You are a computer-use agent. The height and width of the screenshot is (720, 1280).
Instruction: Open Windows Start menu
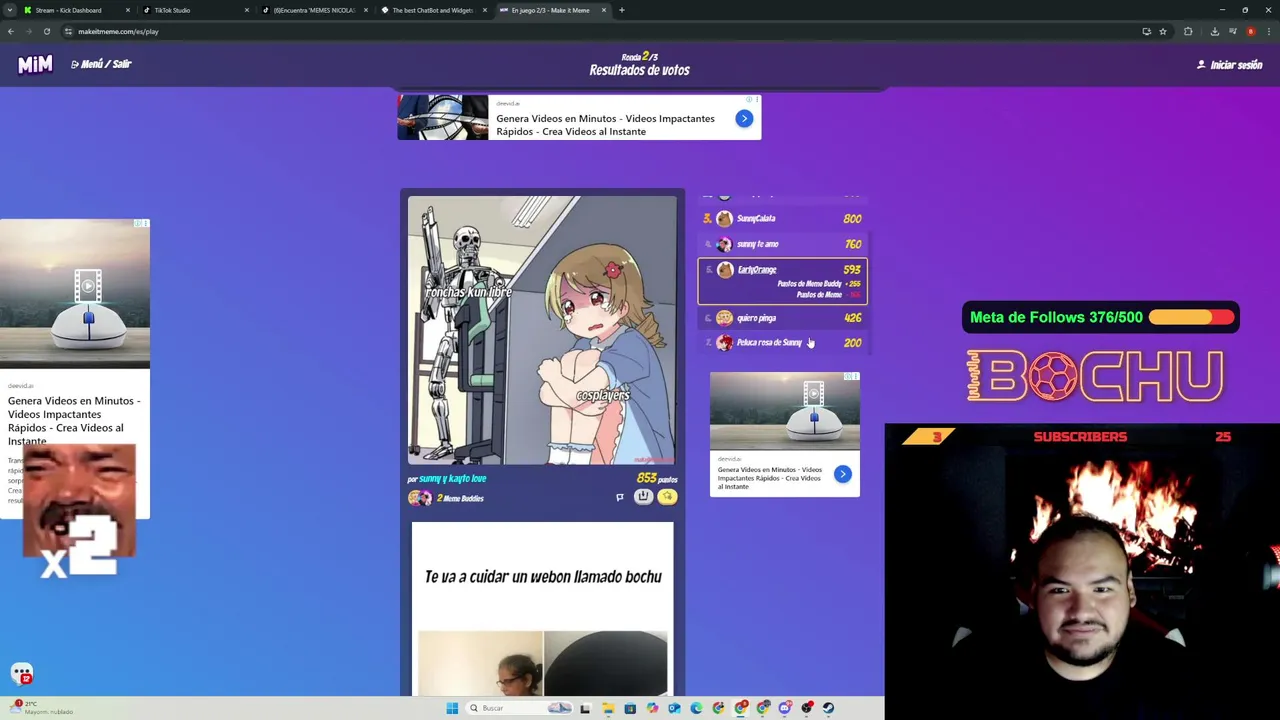452,708
